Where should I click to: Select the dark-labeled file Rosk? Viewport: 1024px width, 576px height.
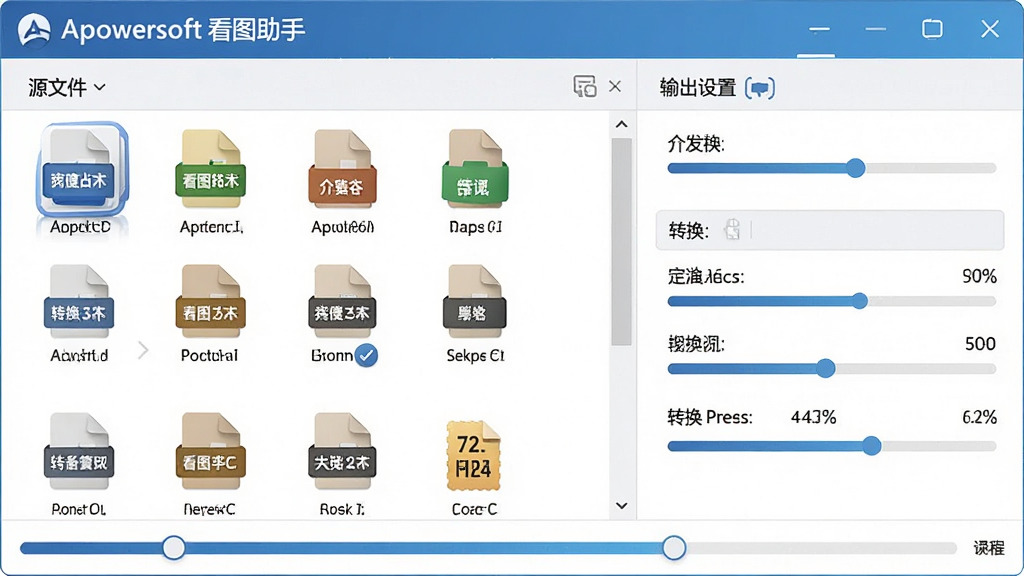tap(342, 462)
